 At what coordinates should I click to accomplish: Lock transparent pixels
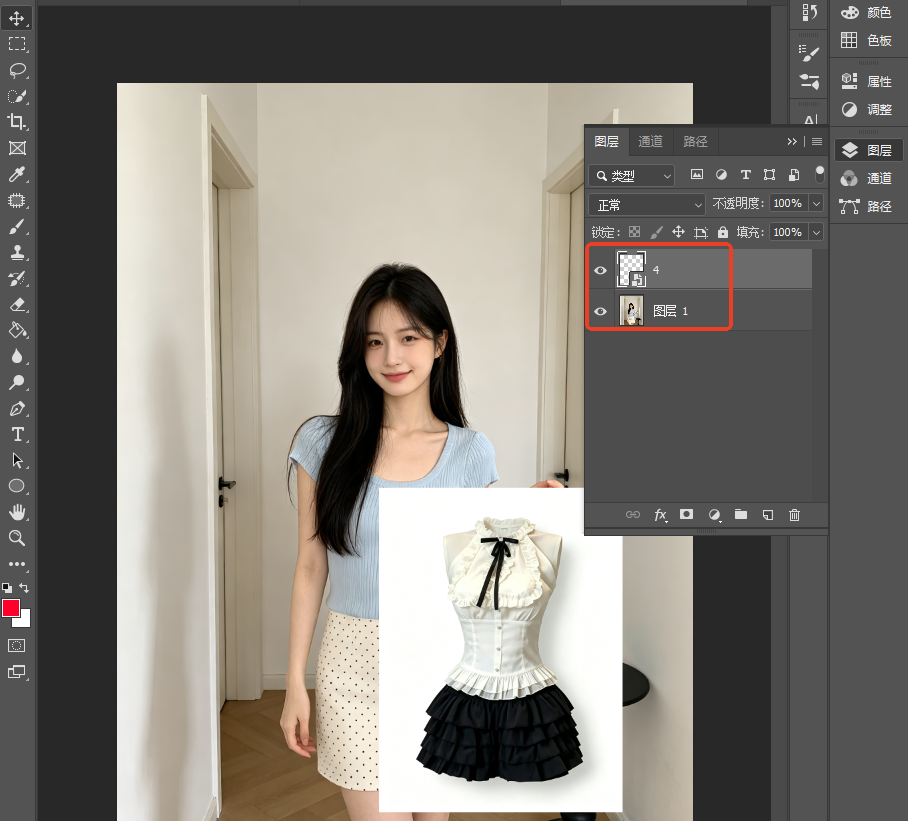pyautogui.click(x=635, y=232)
